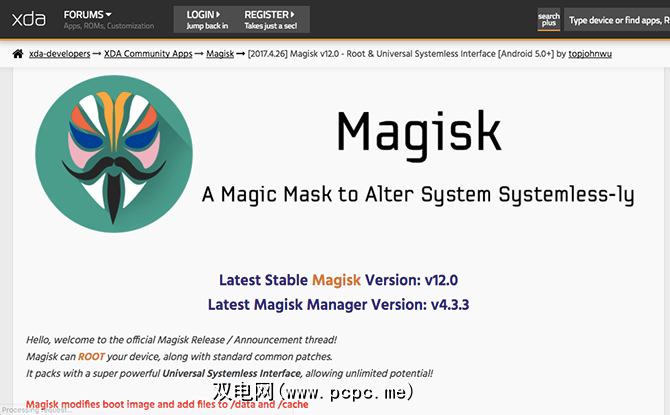
Task: Click the LOGIN button
Action: coord(207,20)
